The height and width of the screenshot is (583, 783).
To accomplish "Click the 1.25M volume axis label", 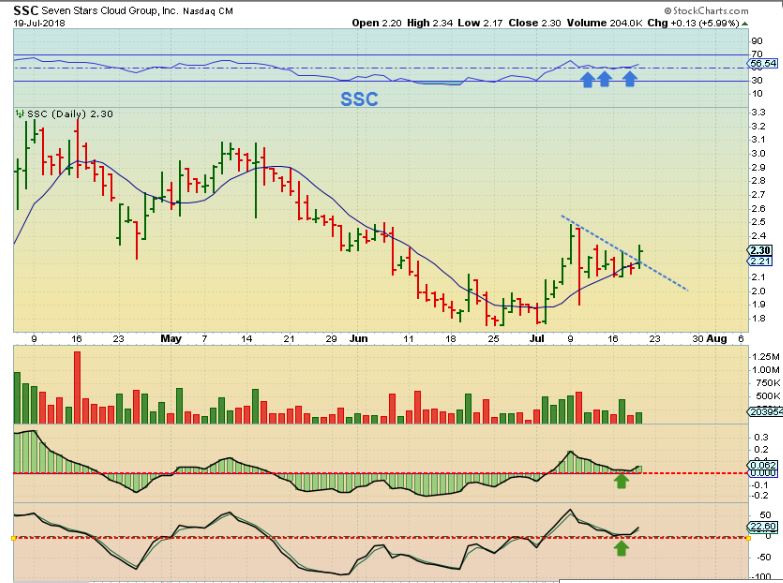I will [765, 356].
